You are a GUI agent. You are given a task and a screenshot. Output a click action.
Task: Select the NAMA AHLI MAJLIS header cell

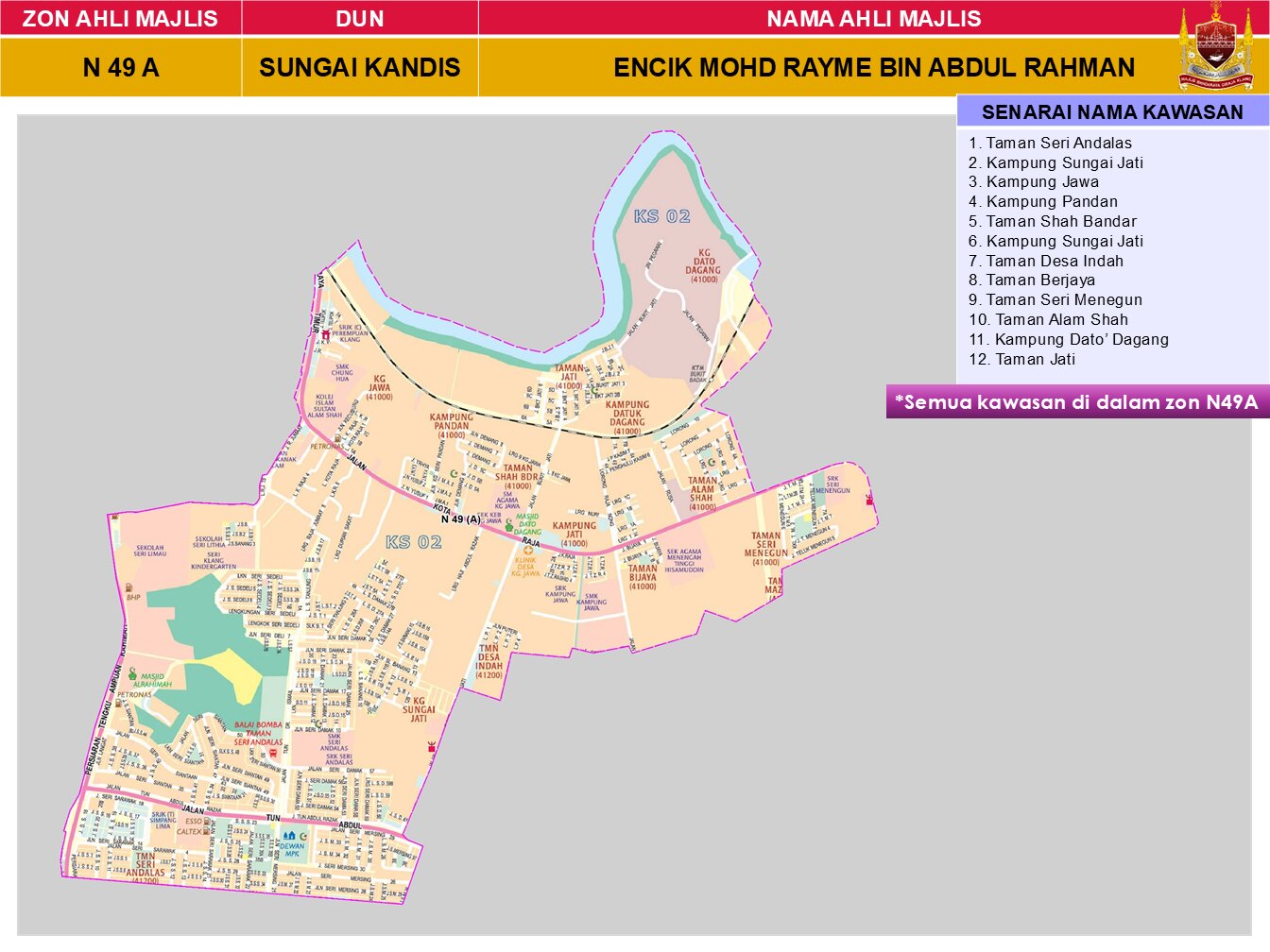873,18
